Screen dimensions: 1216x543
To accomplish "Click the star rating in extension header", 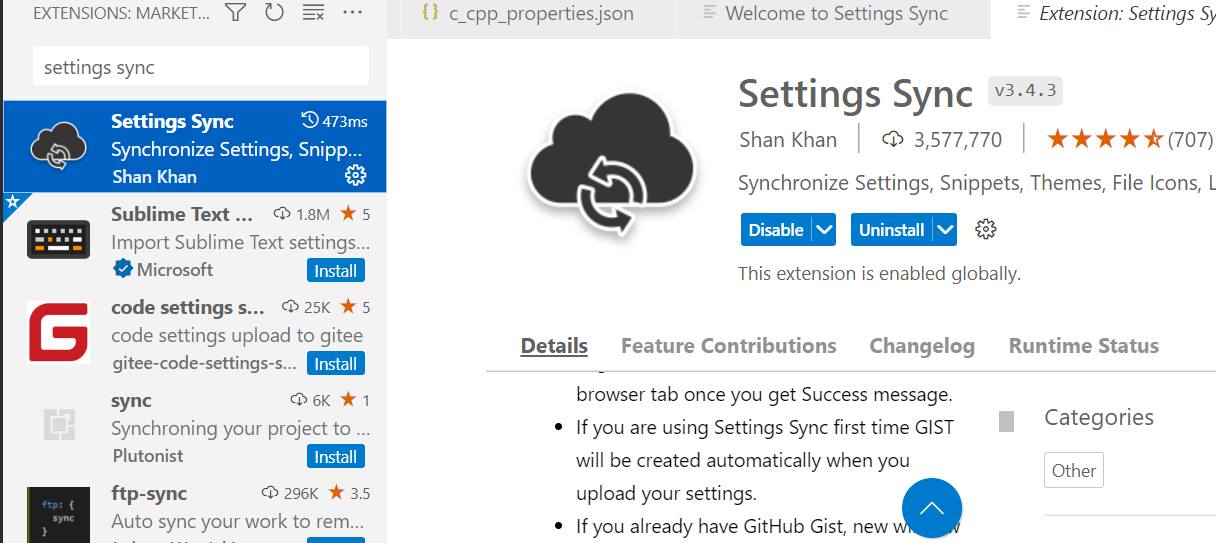I will [1104, 139].
